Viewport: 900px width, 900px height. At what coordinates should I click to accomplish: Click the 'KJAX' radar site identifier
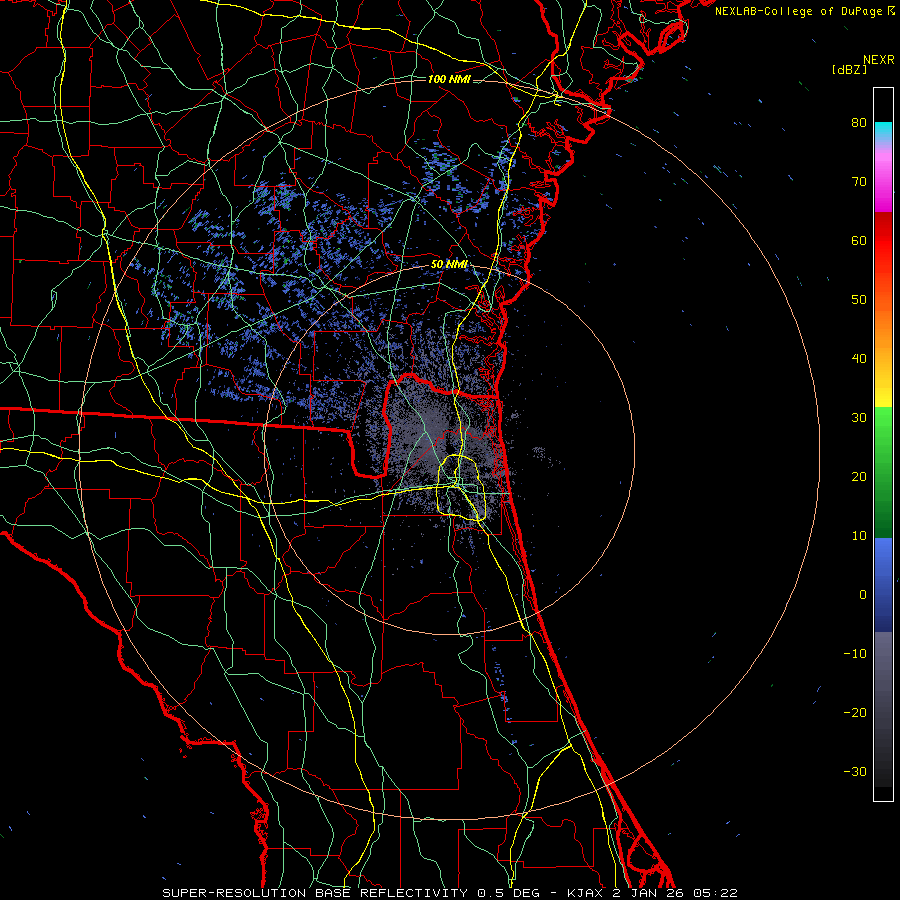pos(587,893)
